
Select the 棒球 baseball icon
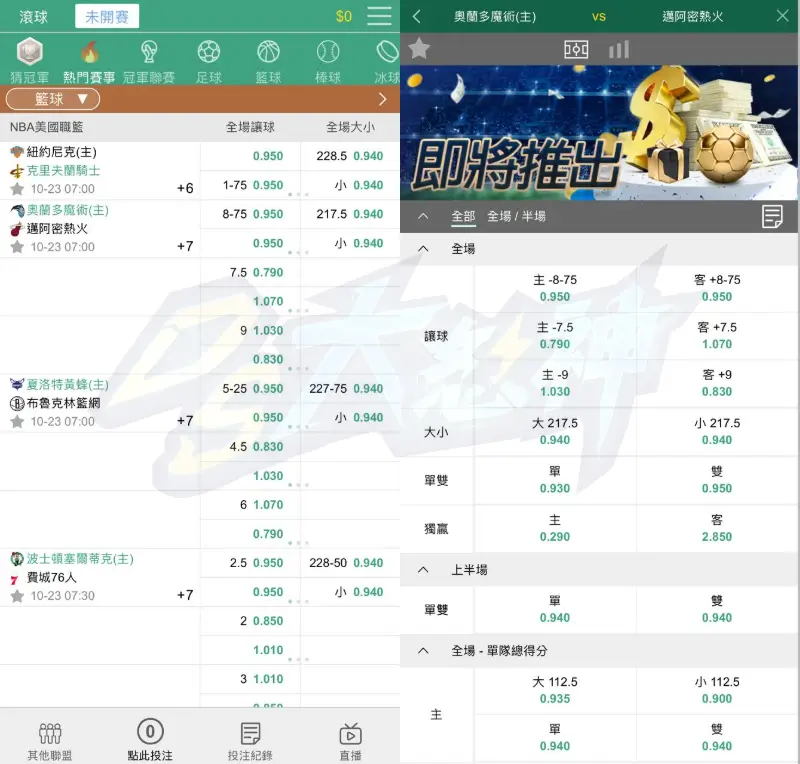pos(328,52)
